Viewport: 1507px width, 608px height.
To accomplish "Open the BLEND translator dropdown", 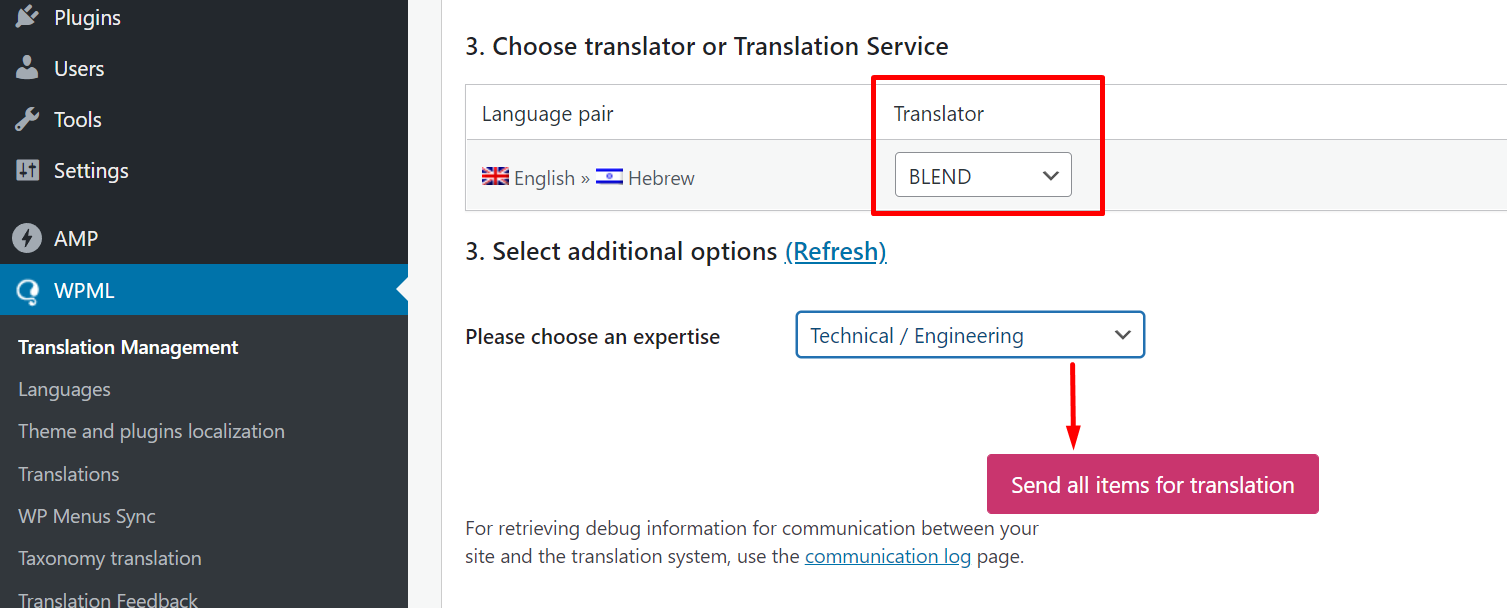I will [x=983, y=175].
